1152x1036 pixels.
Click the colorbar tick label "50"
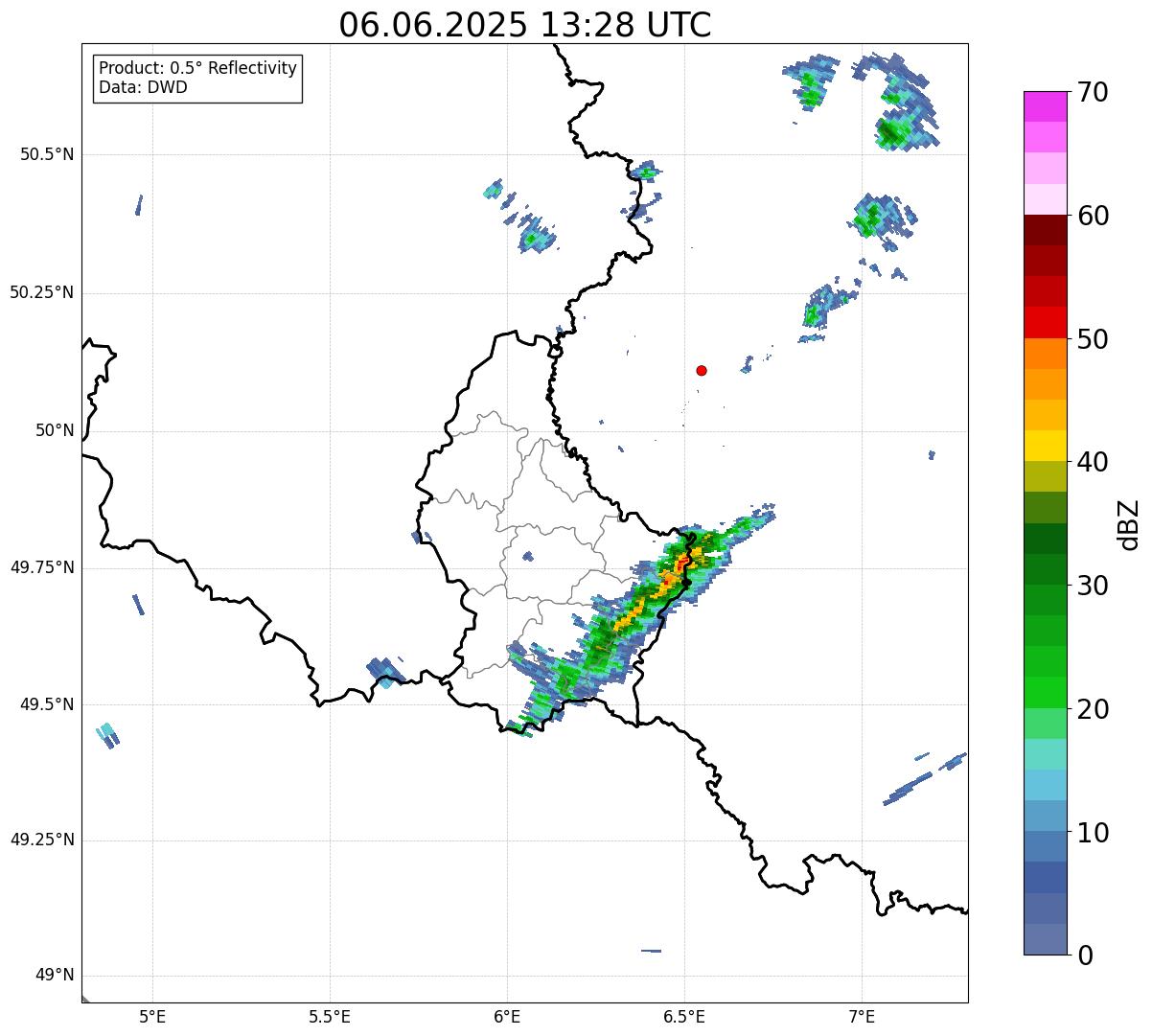pos(1093,339)
